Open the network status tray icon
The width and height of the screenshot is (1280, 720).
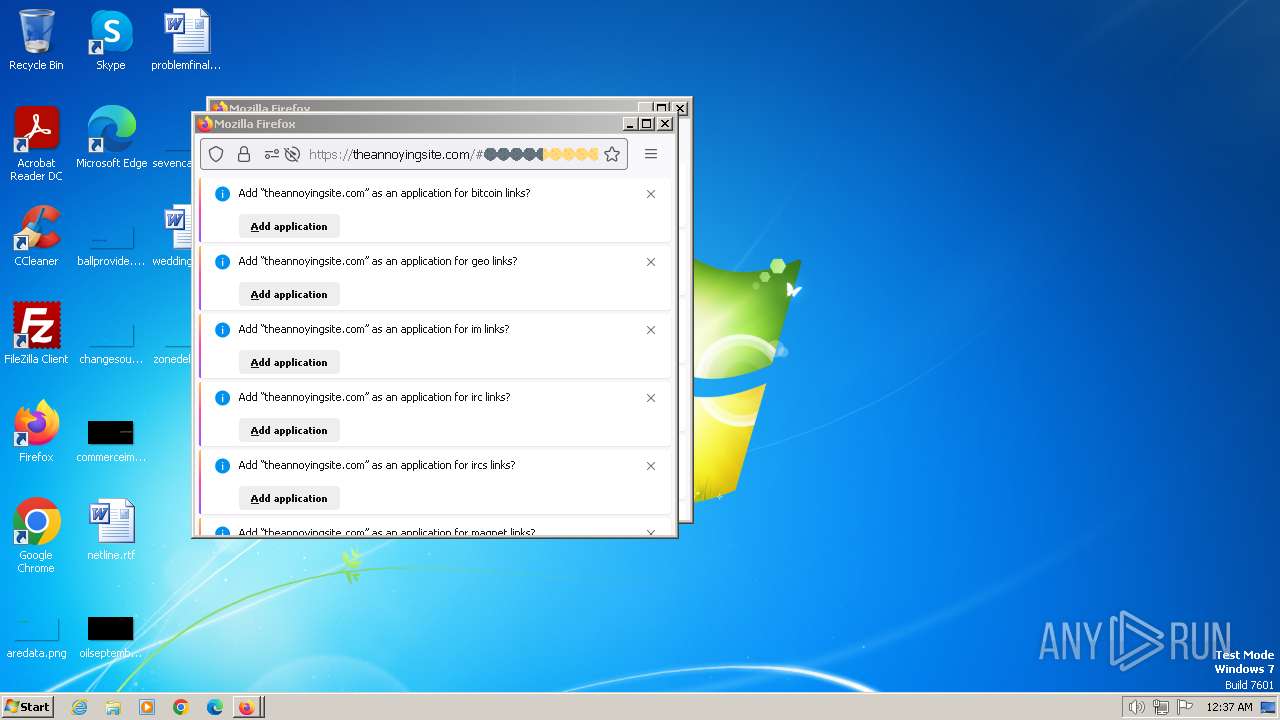click(x=1161, y=707)
